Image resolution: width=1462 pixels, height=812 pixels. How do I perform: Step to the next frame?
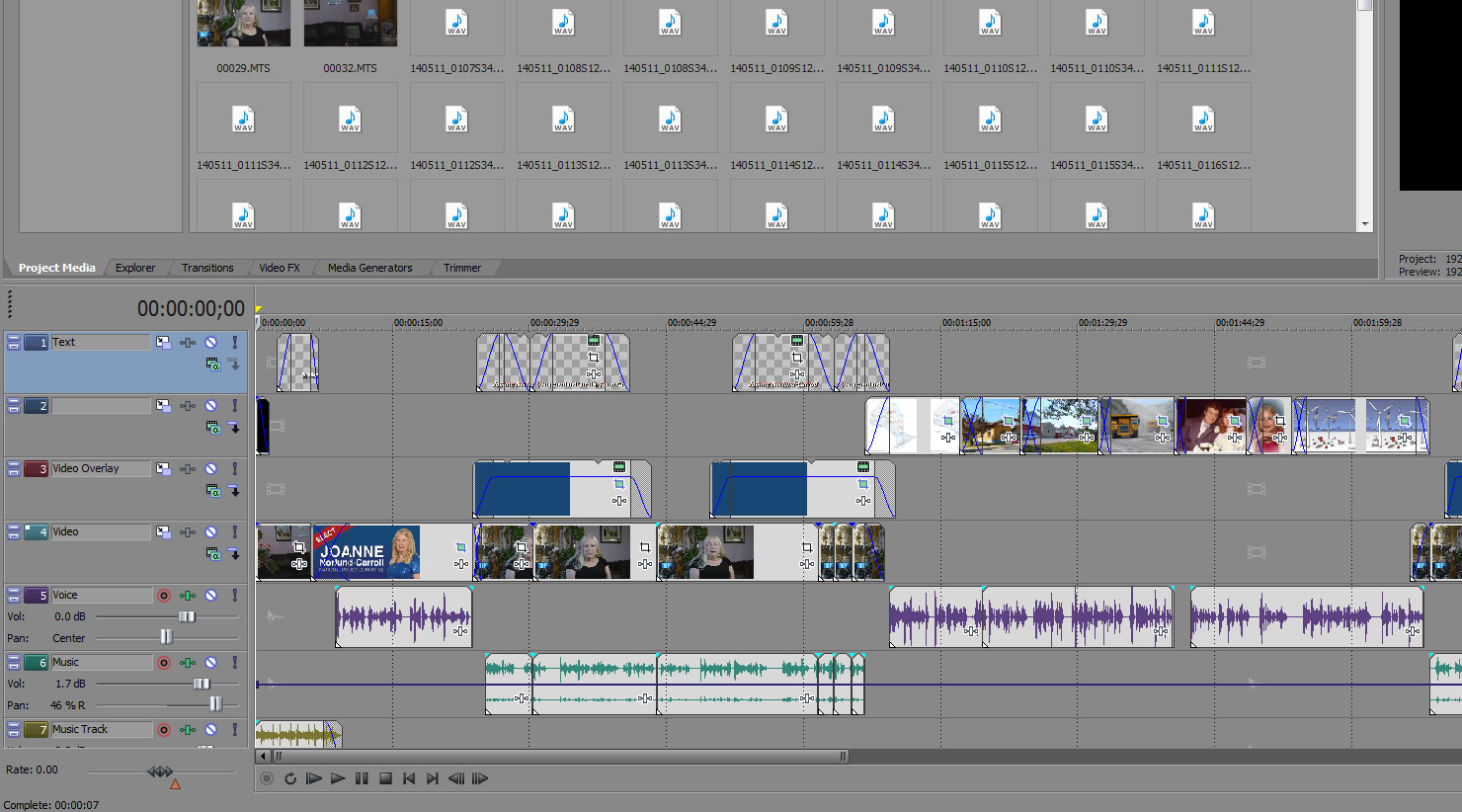point(480,778)
